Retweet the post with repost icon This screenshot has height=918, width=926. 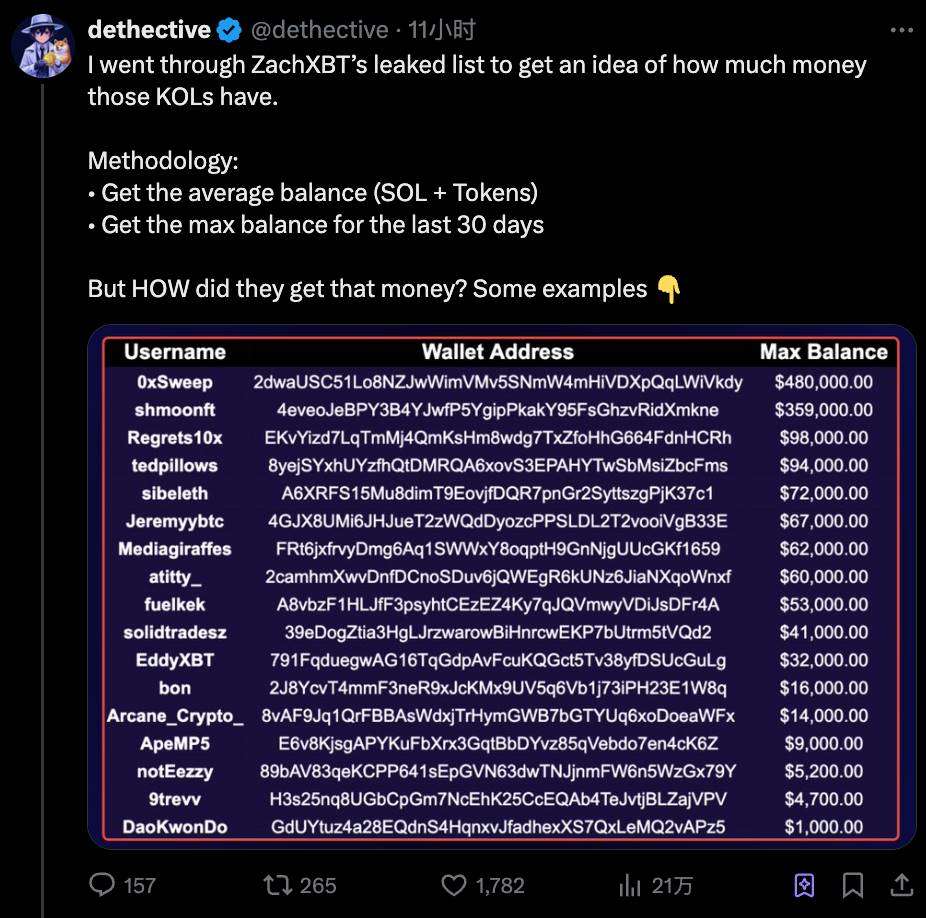click(273, 885)
